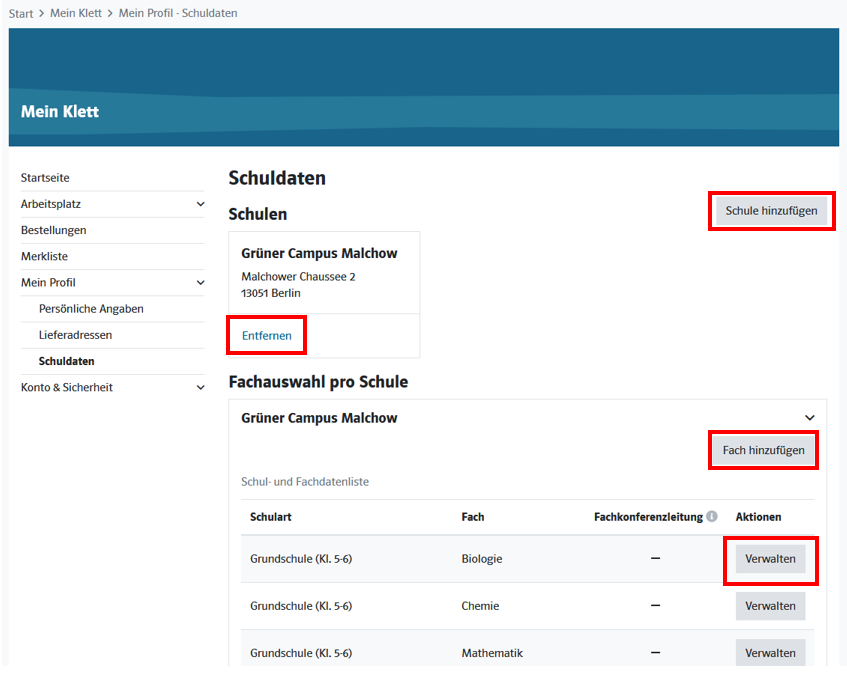
Task: Click the Schule hinzufügen button
Action: [x=771, y=211]
